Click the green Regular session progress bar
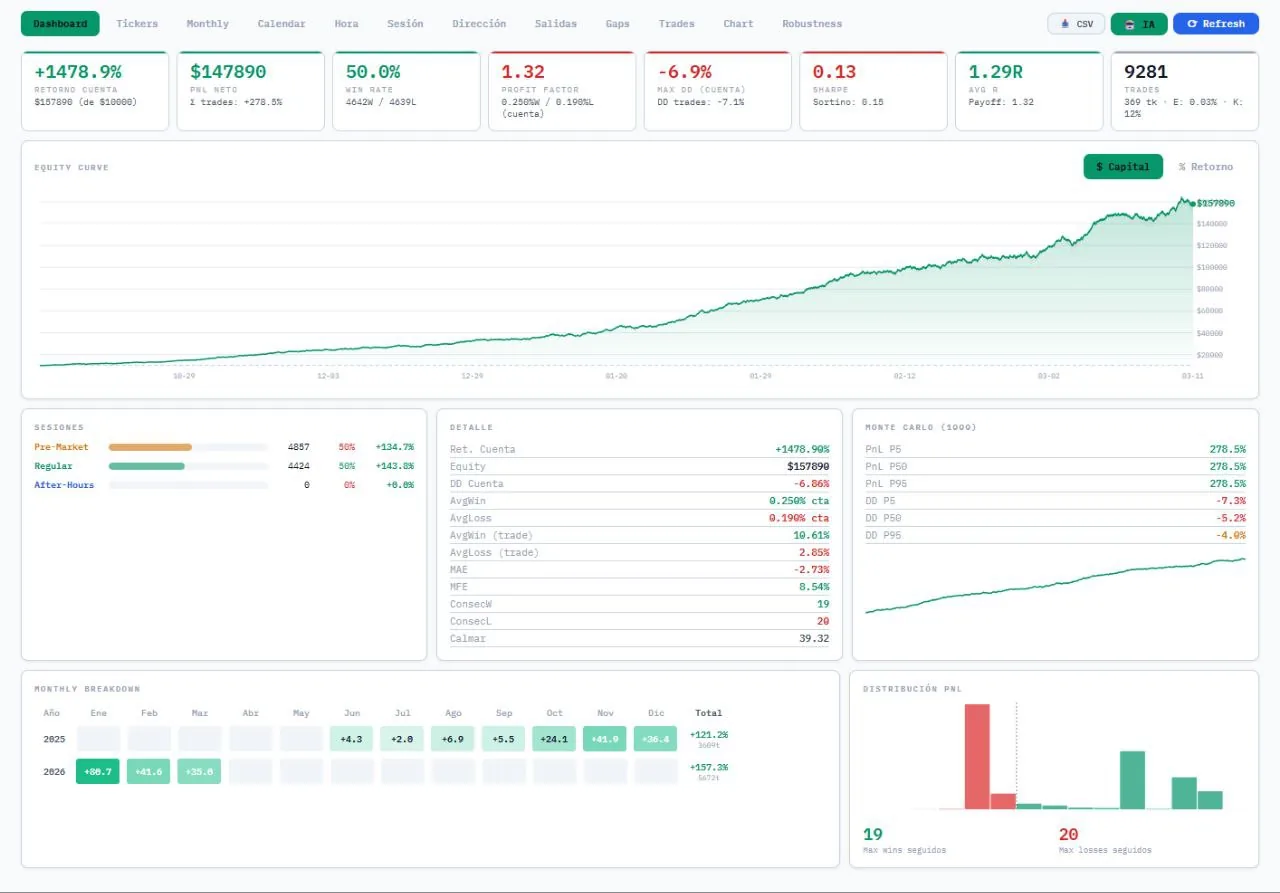Image resolution: width=1280 pixels, height=893 pixels. click(147, 466)
